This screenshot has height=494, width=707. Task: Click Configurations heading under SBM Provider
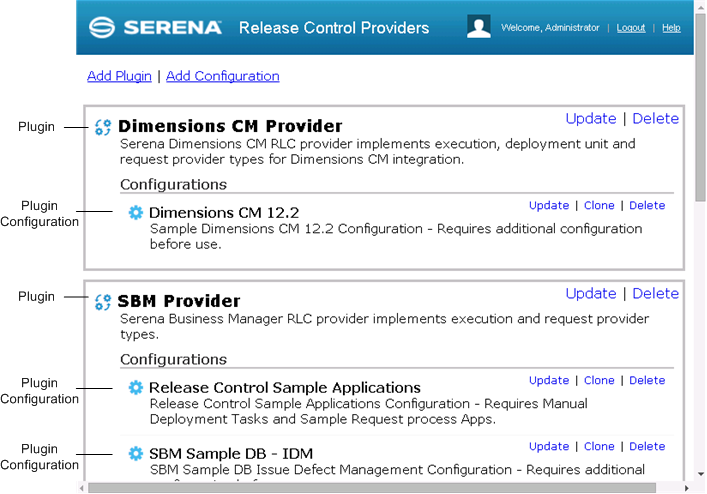173,359
